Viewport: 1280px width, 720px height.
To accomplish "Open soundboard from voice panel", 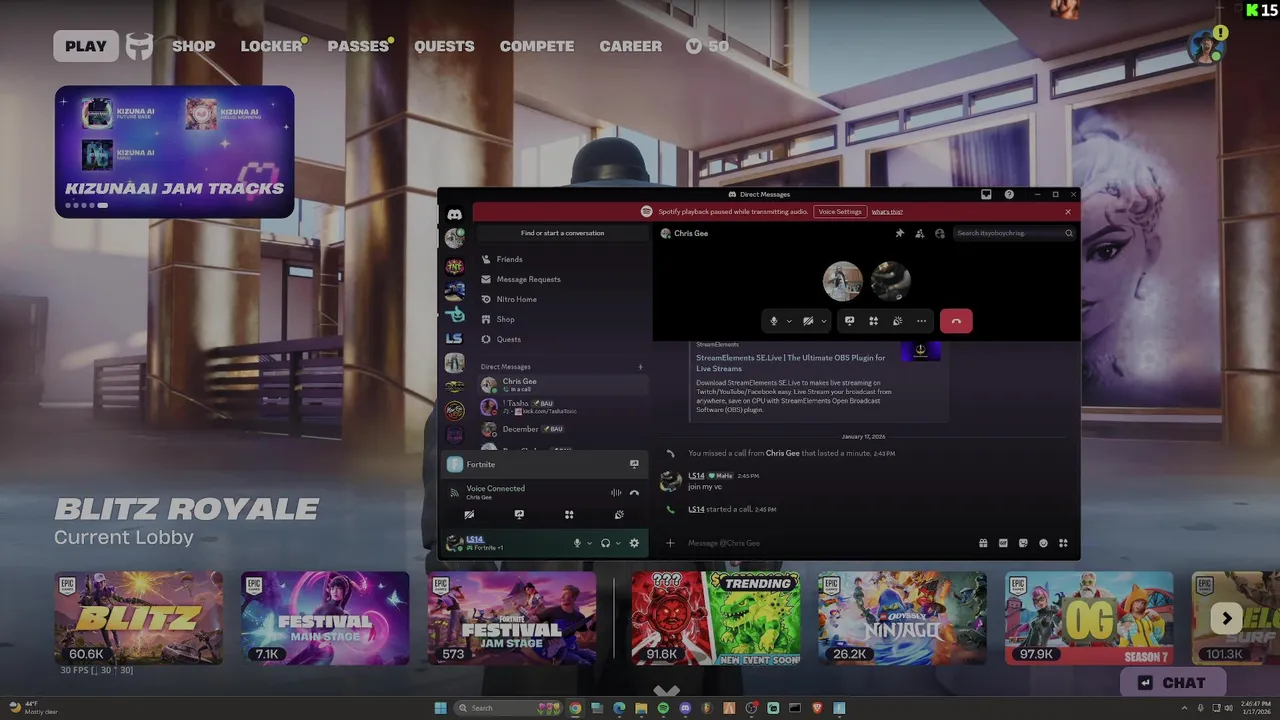I will (x=619, y=515).
